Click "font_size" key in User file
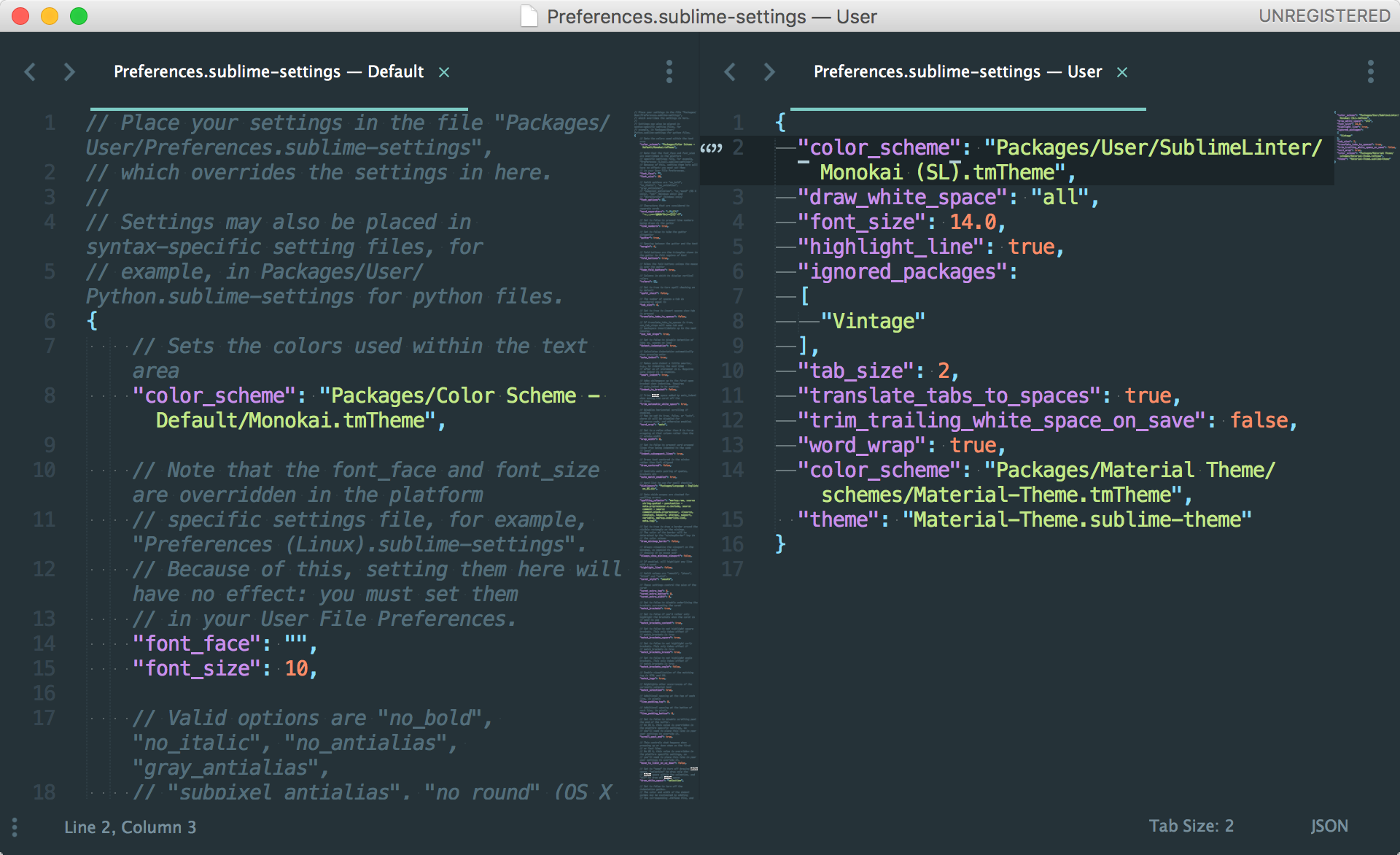Image resolution: width=1400 pixels, height=855 pixels. click(861, 222)
